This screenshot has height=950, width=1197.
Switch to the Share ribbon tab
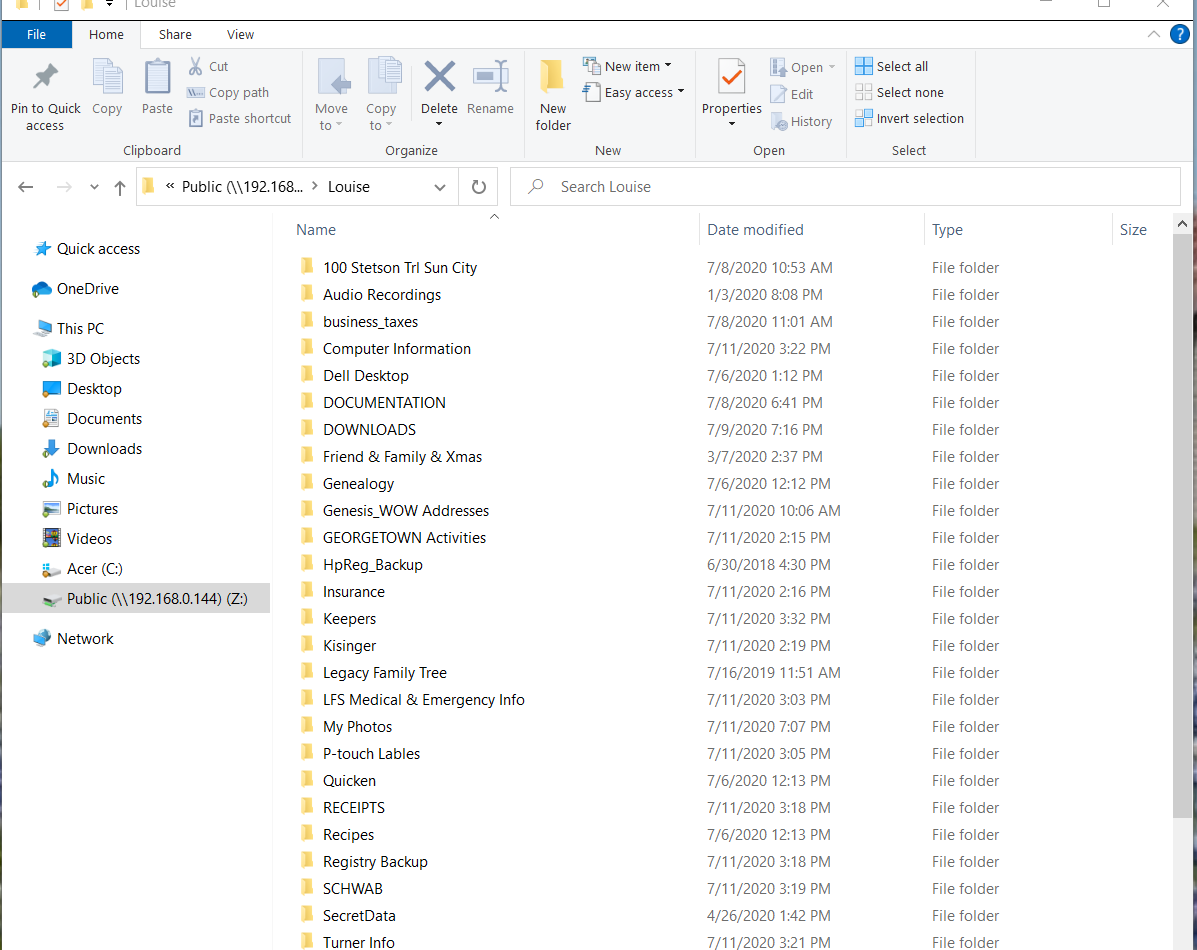[x=175, y=34]
